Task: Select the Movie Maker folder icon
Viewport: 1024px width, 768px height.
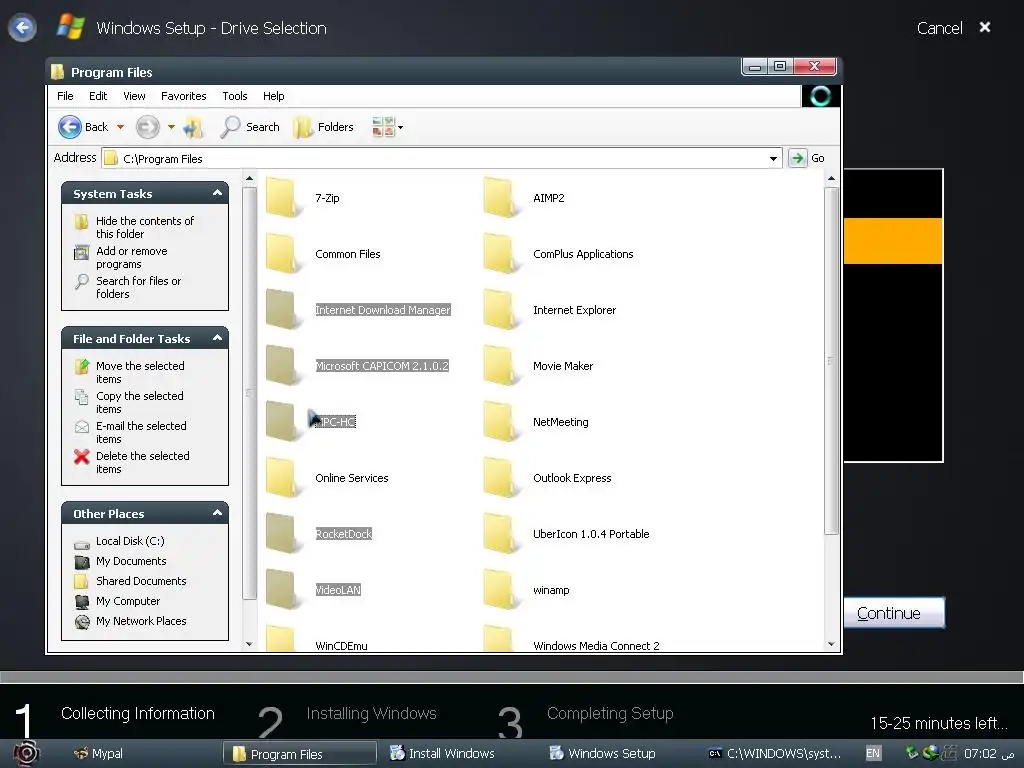Action: [501, 366]
